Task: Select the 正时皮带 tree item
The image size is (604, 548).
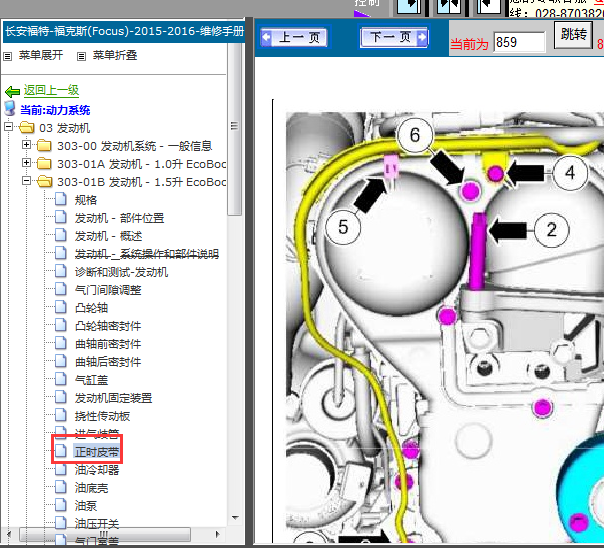Action: tap(97, 451)
